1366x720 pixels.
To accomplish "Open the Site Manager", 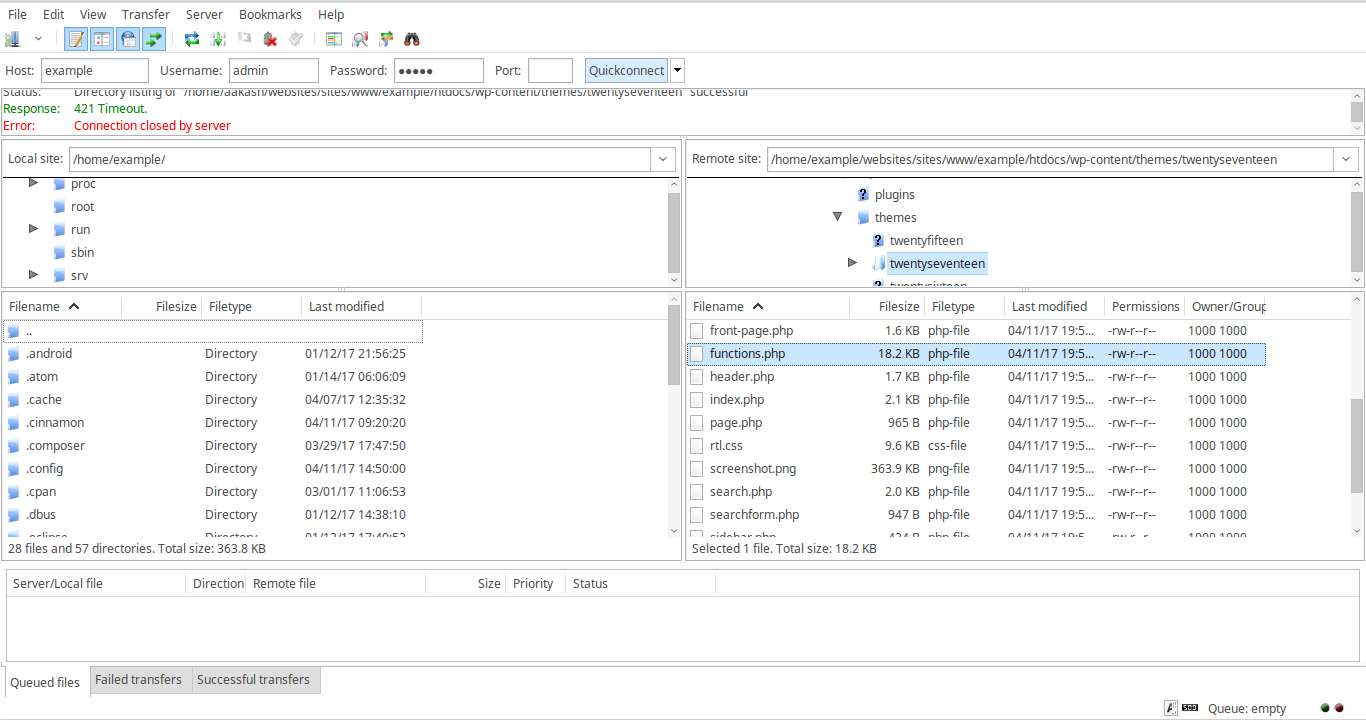I will pyautogui.click(x=12, y=38).
